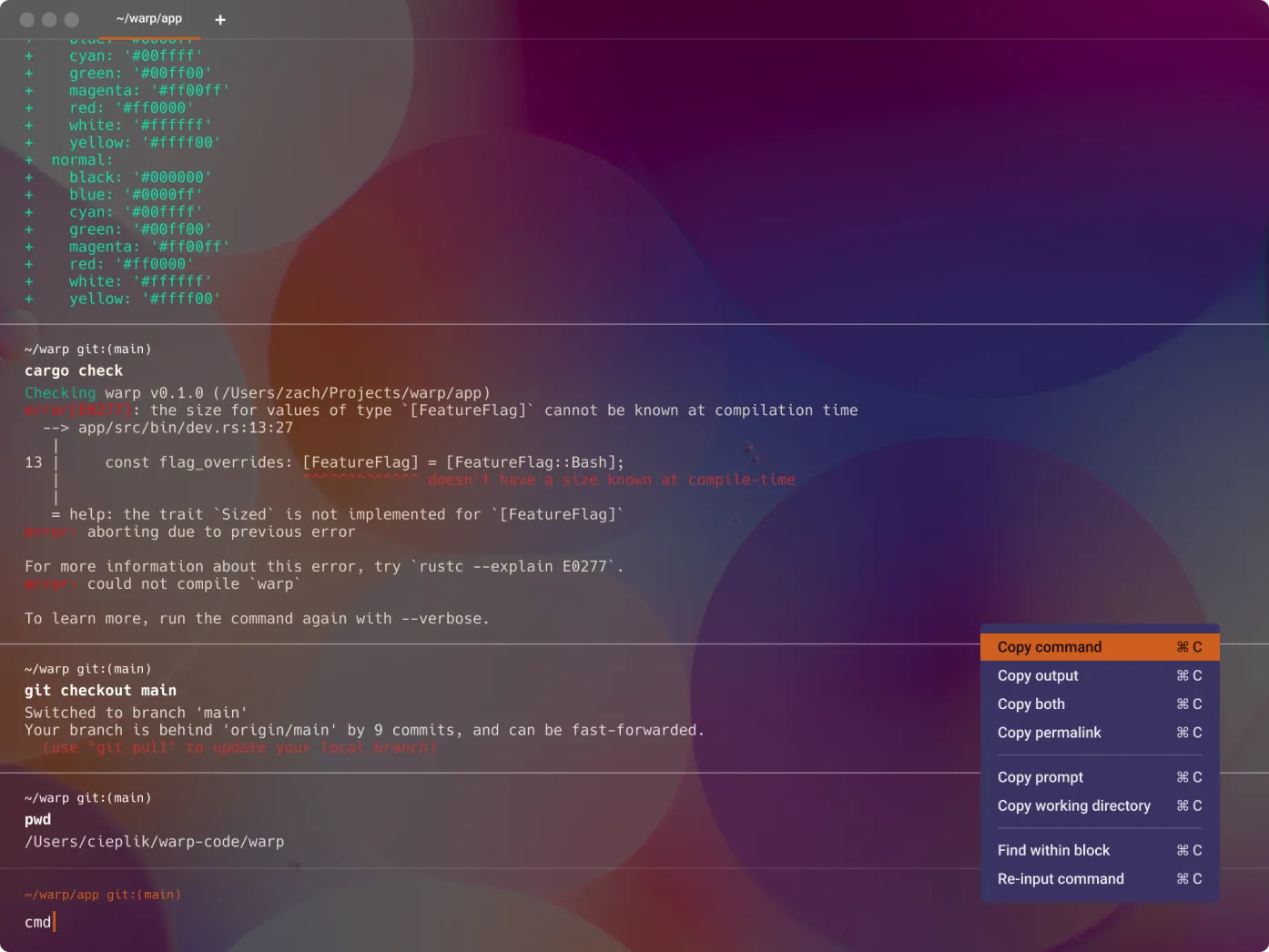Click the pwd command block
This screenshot has width=1269, height=952.
[37, 819]
